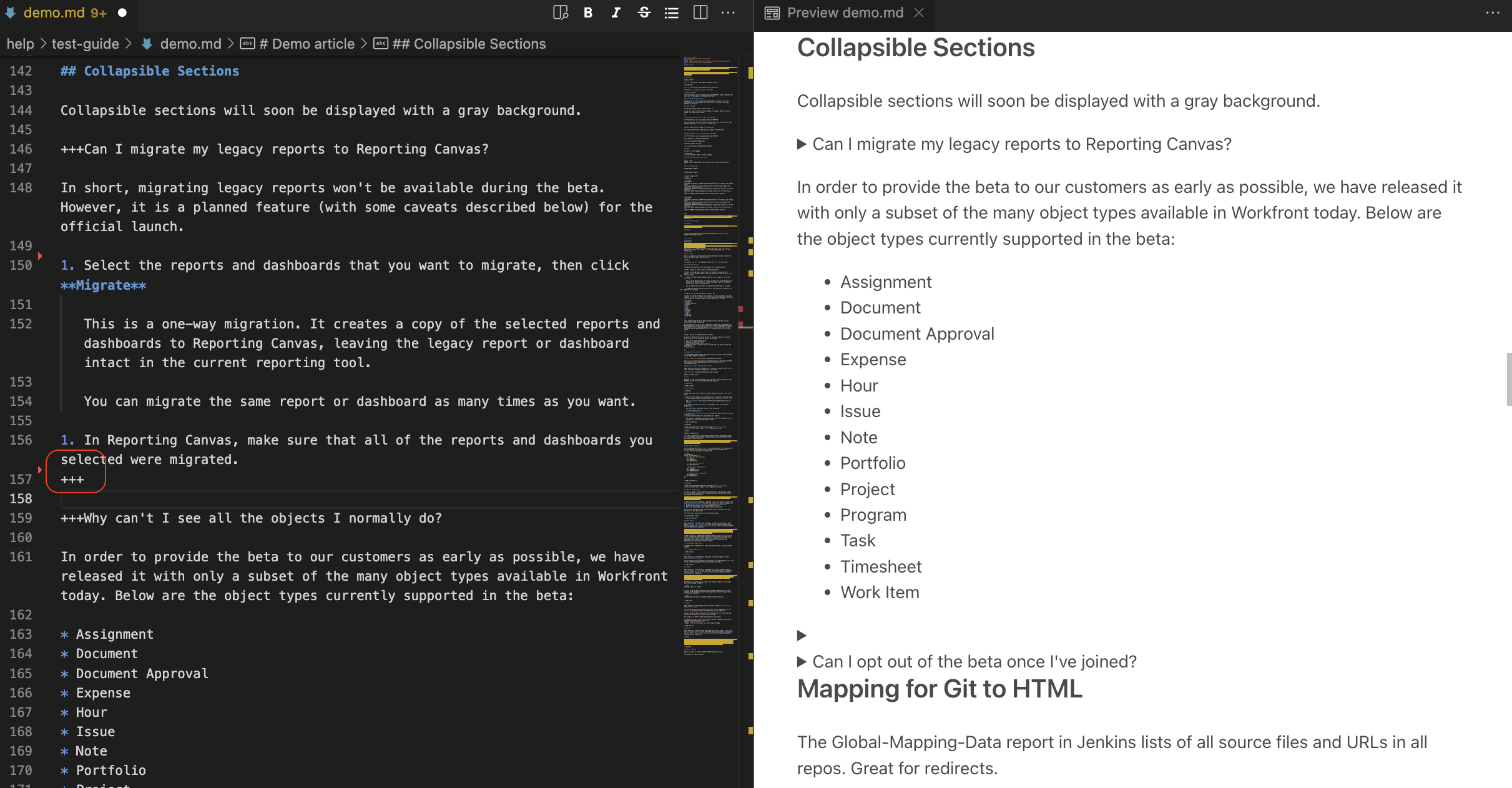This screenshot has height=788, width=1512.
Task: Insert a bulleted list
Action: pyautogui.click(x=671, y=12)
